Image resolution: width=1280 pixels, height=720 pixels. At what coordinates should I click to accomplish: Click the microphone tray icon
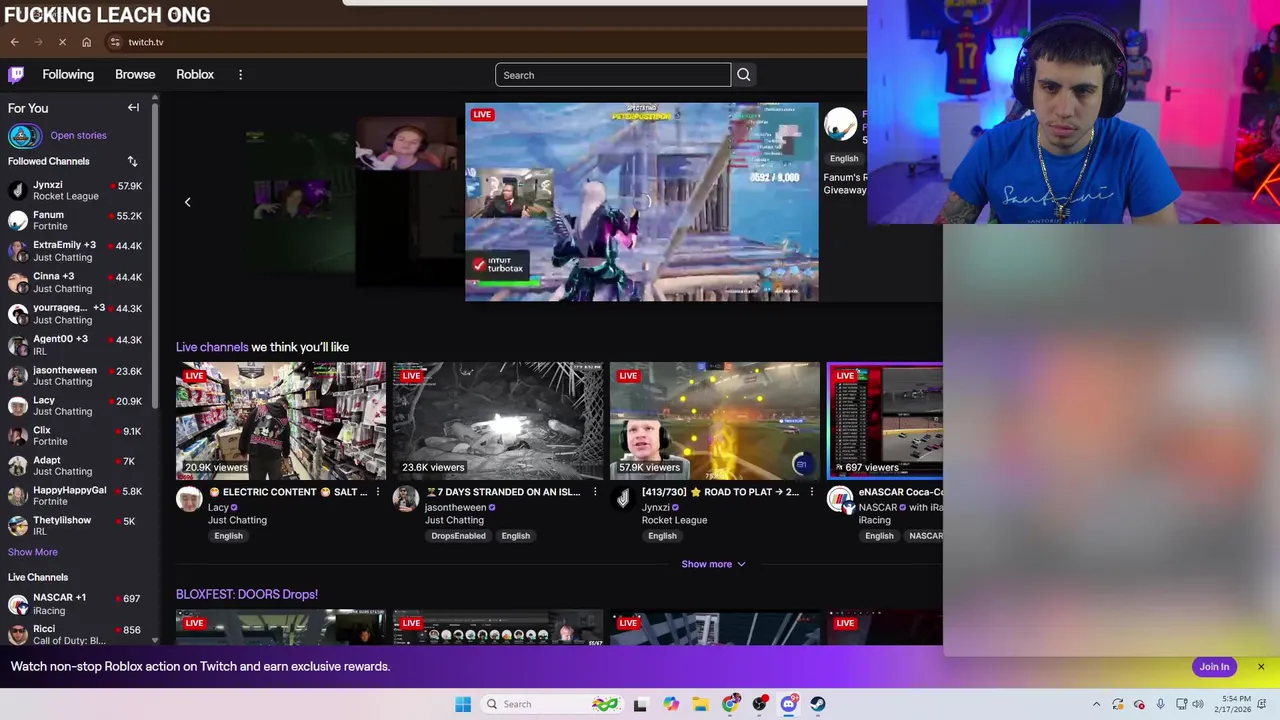1160,704
